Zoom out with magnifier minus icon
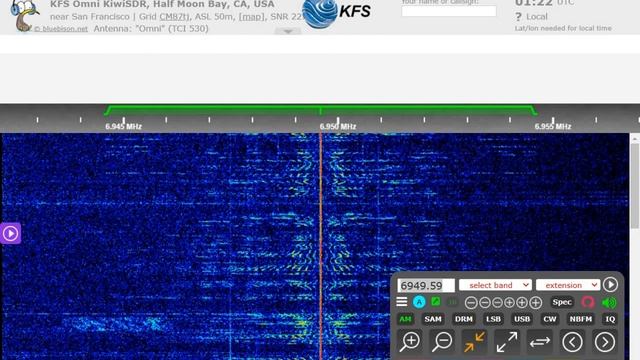Viewport: 640px width, 360px height. tap(442, 341)
